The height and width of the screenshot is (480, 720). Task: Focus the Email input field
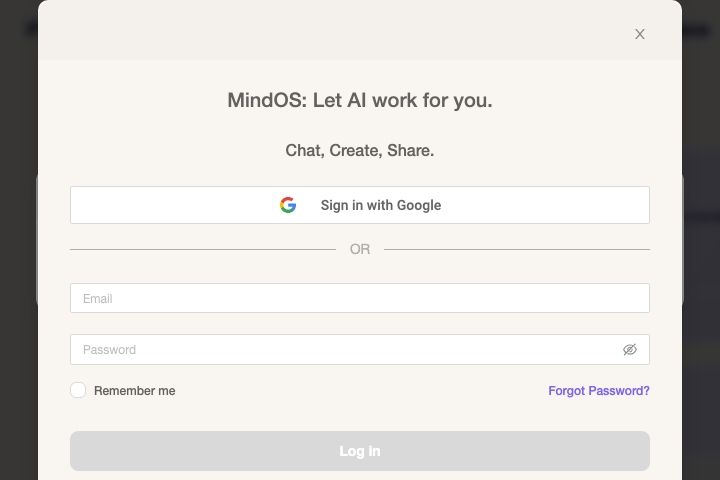[x=360, y=298]
